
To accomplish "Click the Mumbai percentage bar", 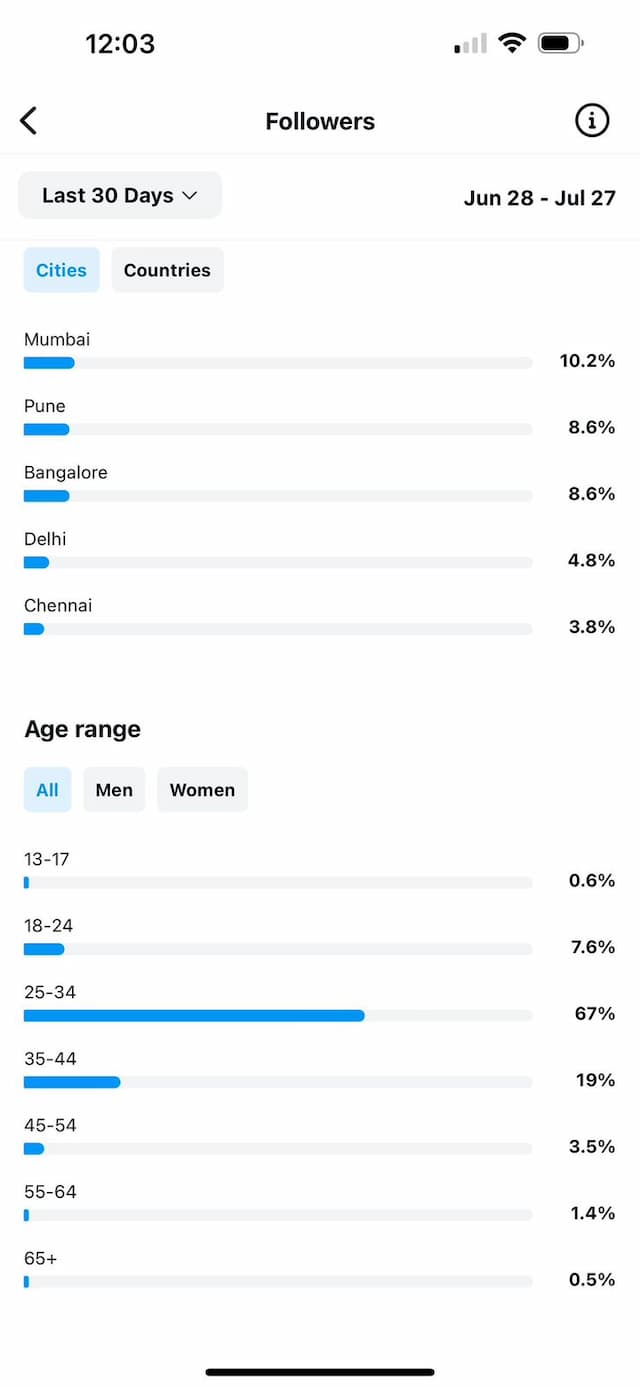I will coord(278,363).
